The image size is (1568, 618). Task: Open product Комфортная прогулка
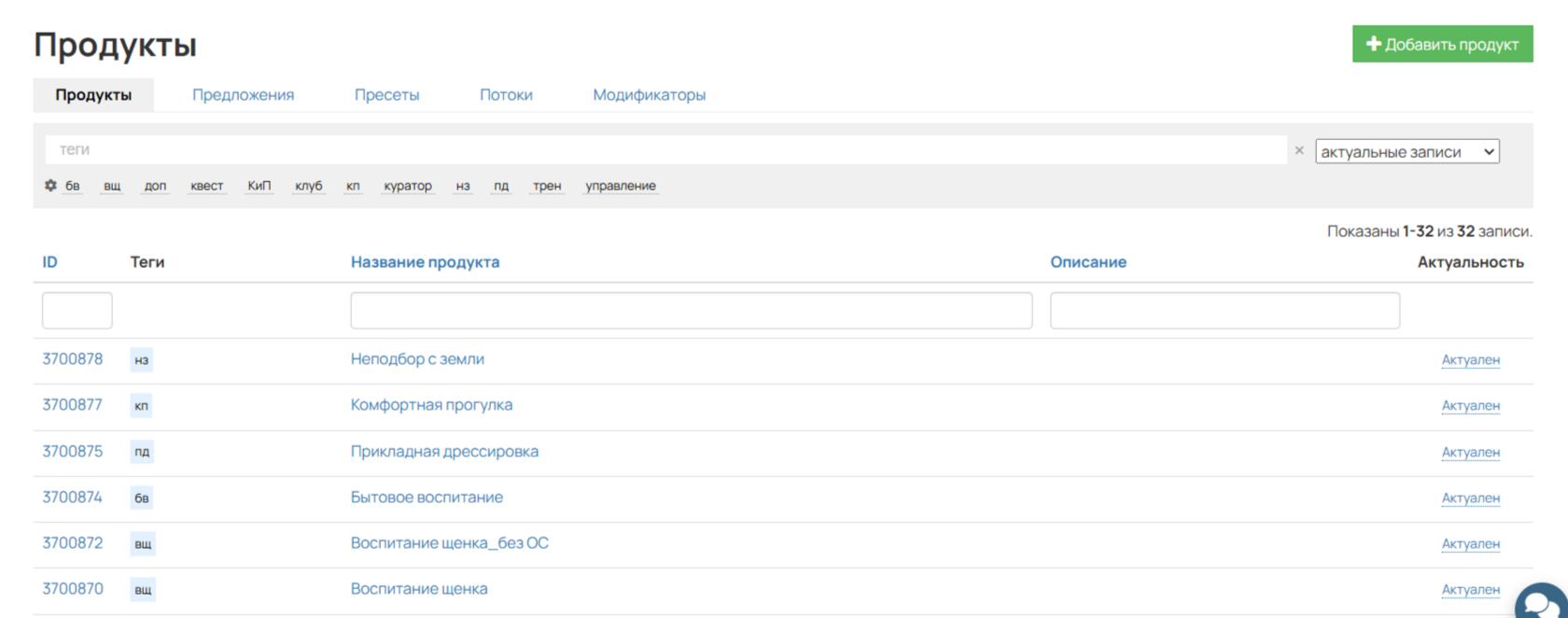tap(431, 405)
